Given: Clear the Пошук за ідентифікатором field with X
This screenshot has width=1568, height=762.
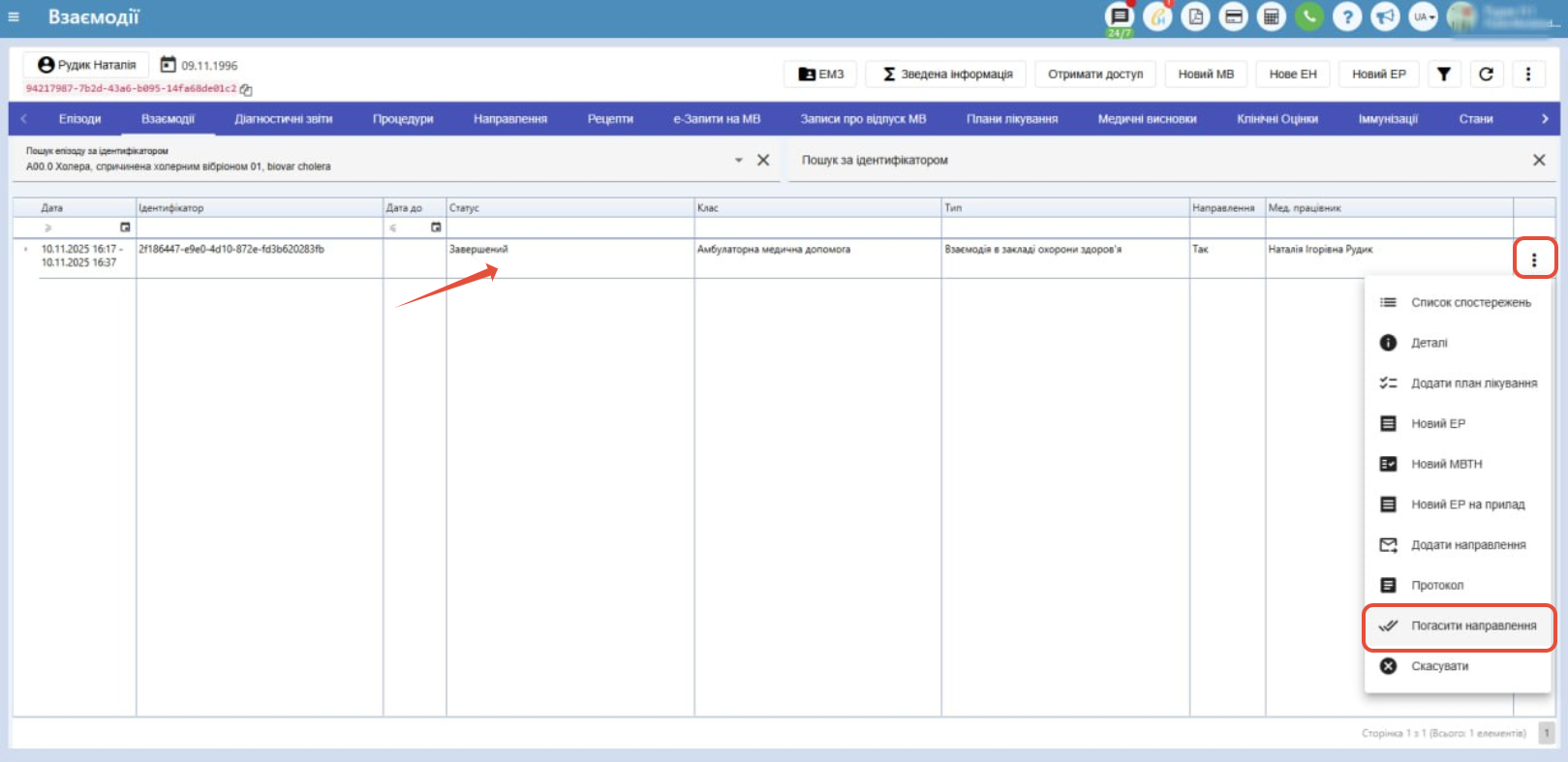Looking at the screenshot, I should point(1539,160).
